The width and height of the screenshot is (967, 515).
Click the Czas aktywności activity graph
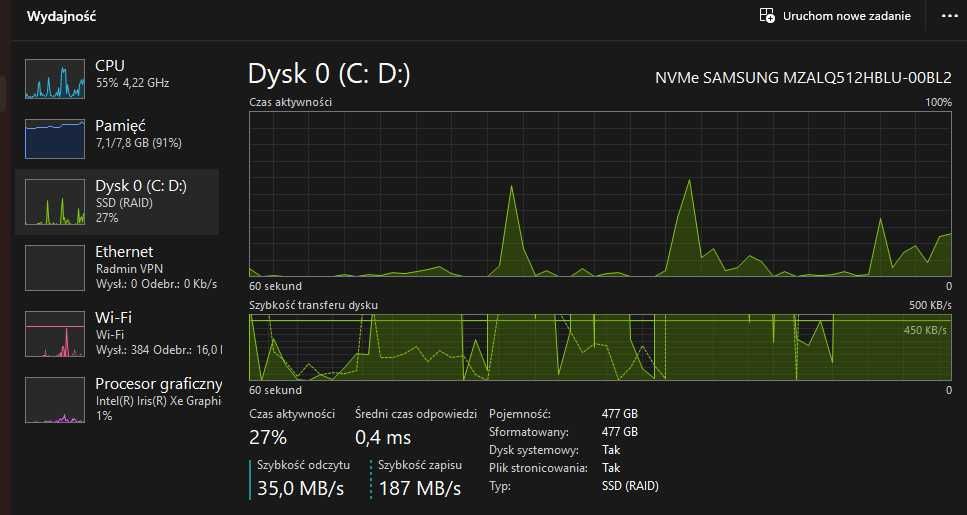click(x=600, y=194)
